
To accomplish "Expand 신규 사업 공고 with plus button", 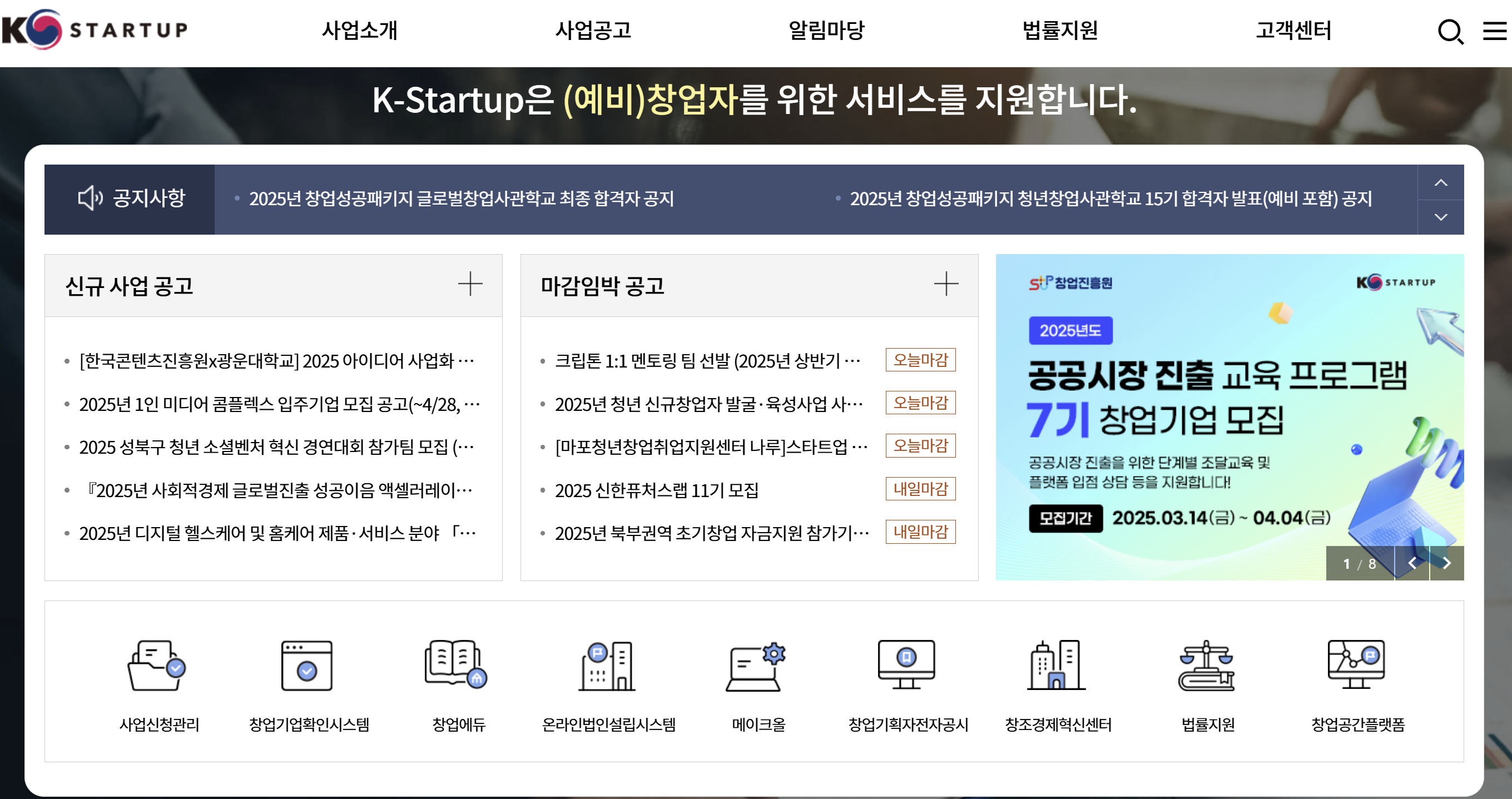I will tap(470, 284).
